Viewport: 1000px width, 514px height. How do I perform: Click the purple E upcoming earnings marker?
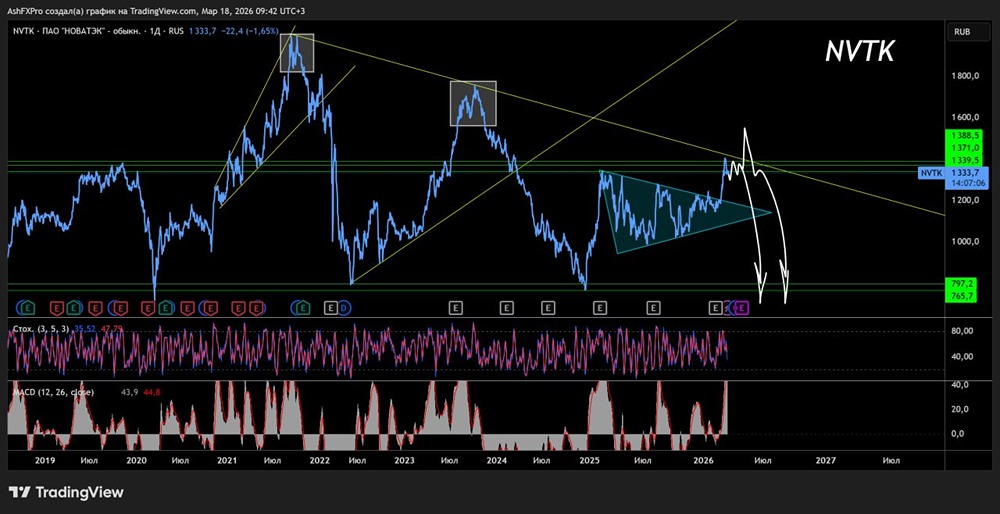[742, 308]
